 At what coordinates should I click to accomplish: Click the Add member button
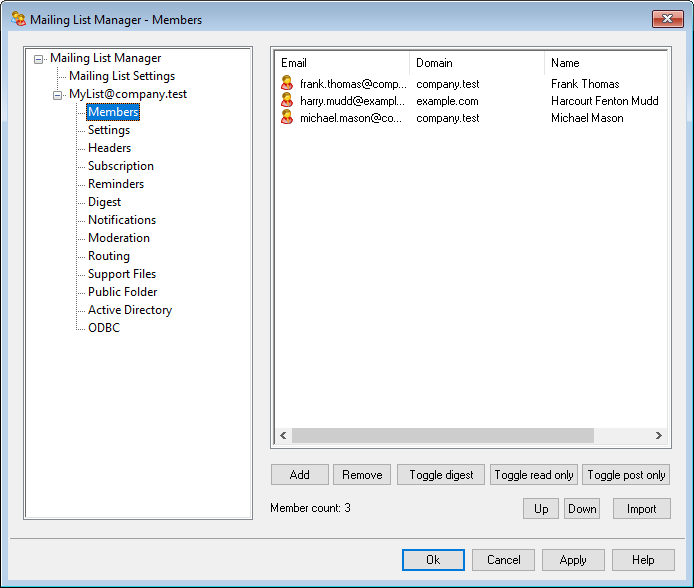click(x=299, y=475)
